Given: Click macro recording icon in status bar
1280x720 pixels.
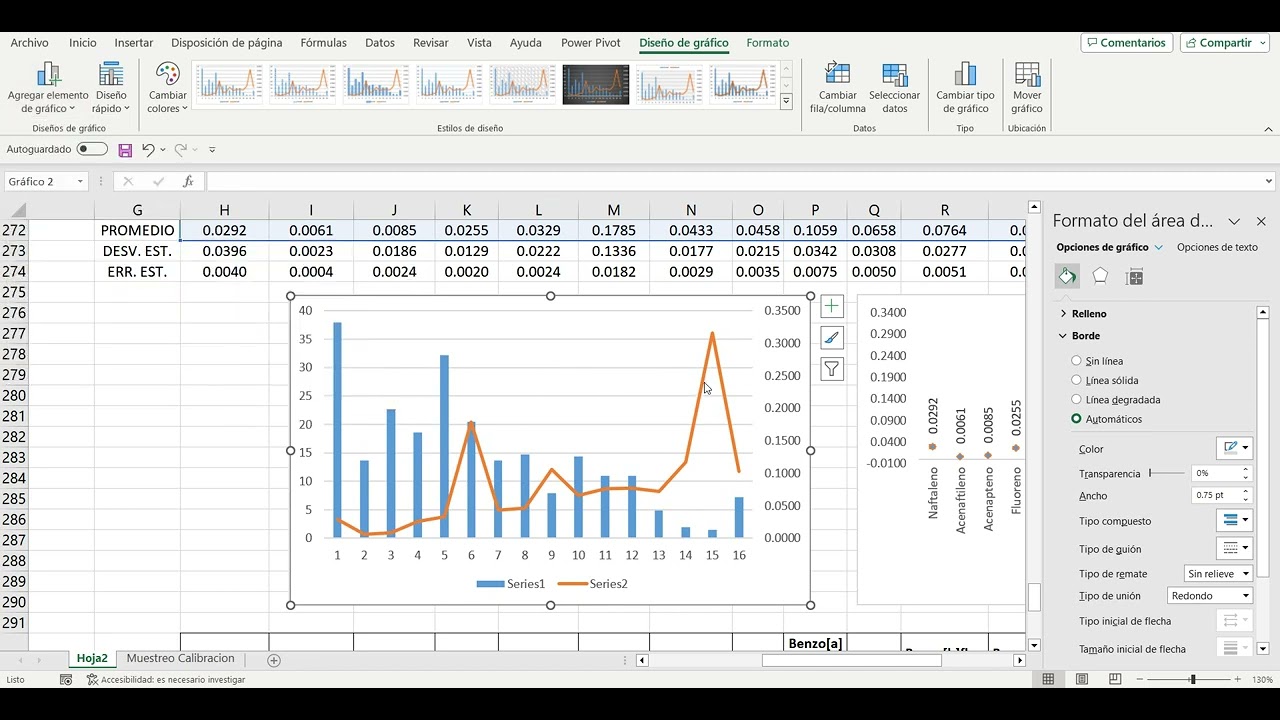Looking at the screenshot, I should coord(66,679).
